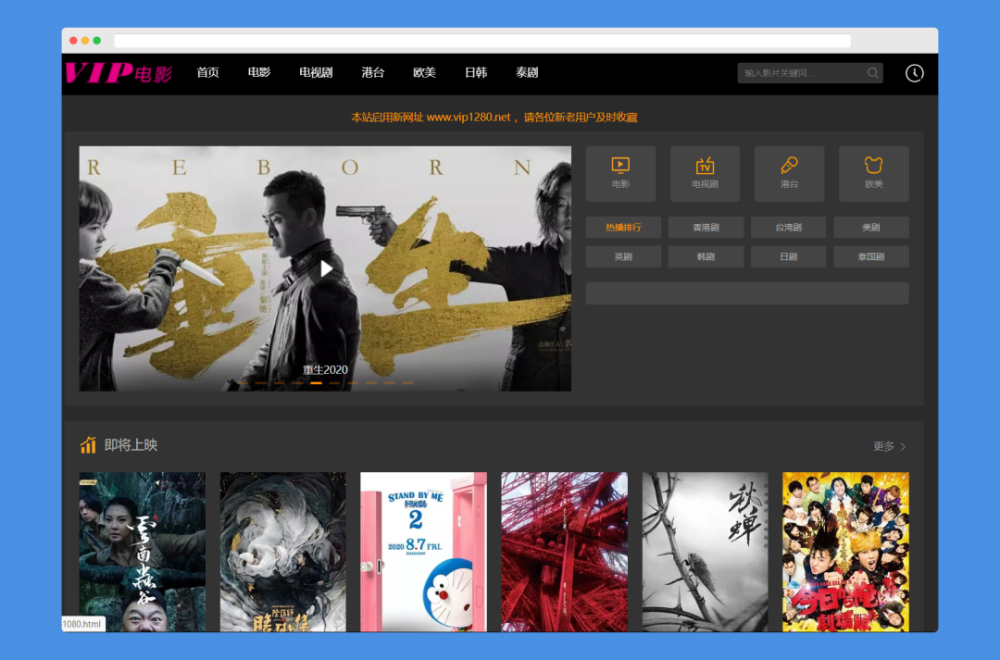Select the last carousel indicator dash
The height and width of the screenshot is (660, 1000).
click(408, 383)
